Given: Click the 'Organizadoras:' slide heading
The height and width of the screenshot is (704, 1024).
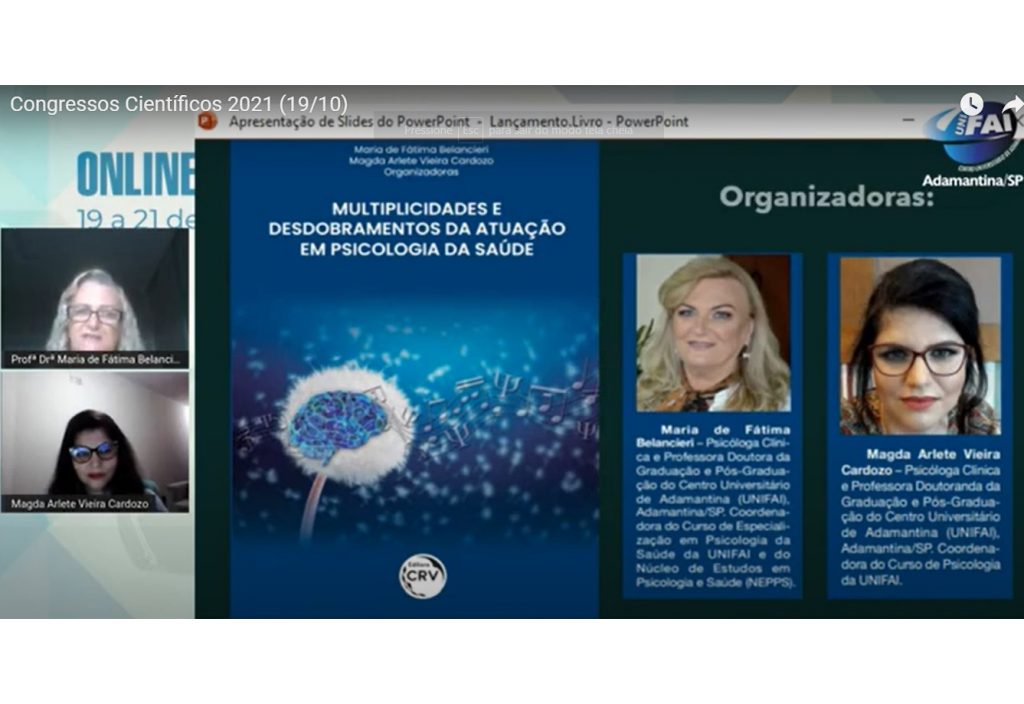Looking at the screenshot, I should coord(825,197).
